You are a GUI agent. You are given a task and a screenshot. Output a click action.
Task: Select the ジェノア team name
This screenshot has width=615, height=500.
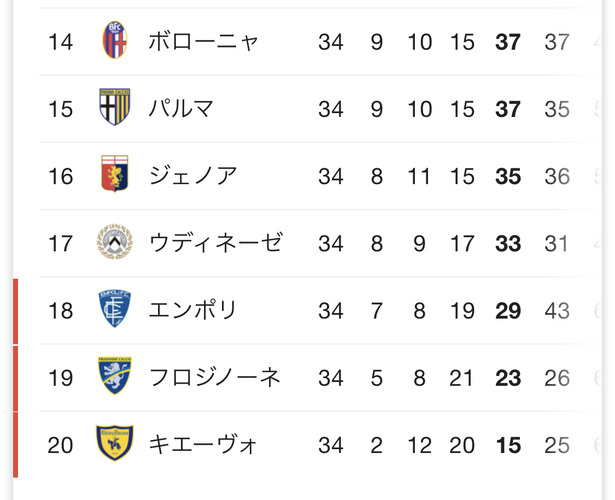pos(193,176)
